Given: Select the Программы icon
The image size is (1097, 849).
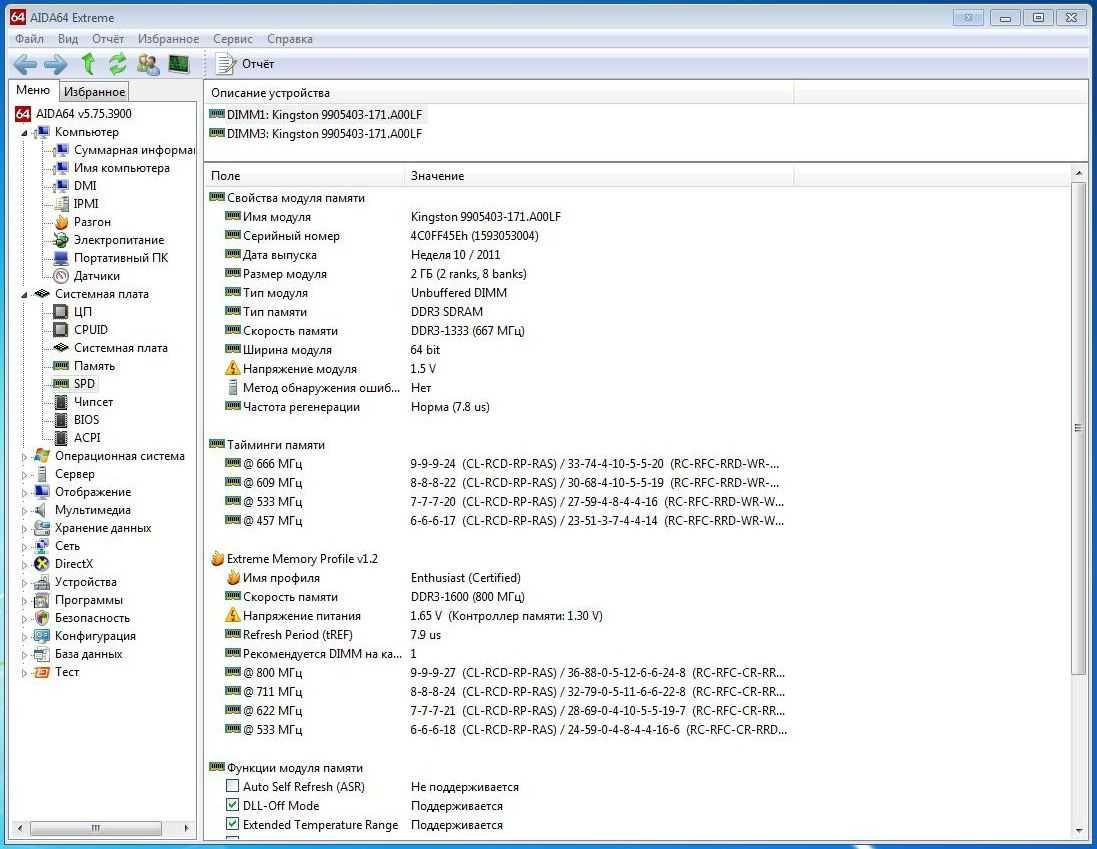Looking at the screenshot, I should click(42, 601).
